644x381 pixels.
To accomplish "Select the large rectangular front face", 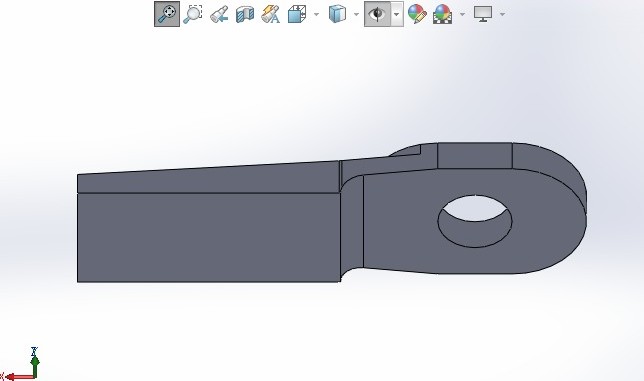I will click(x=209, y=237).
